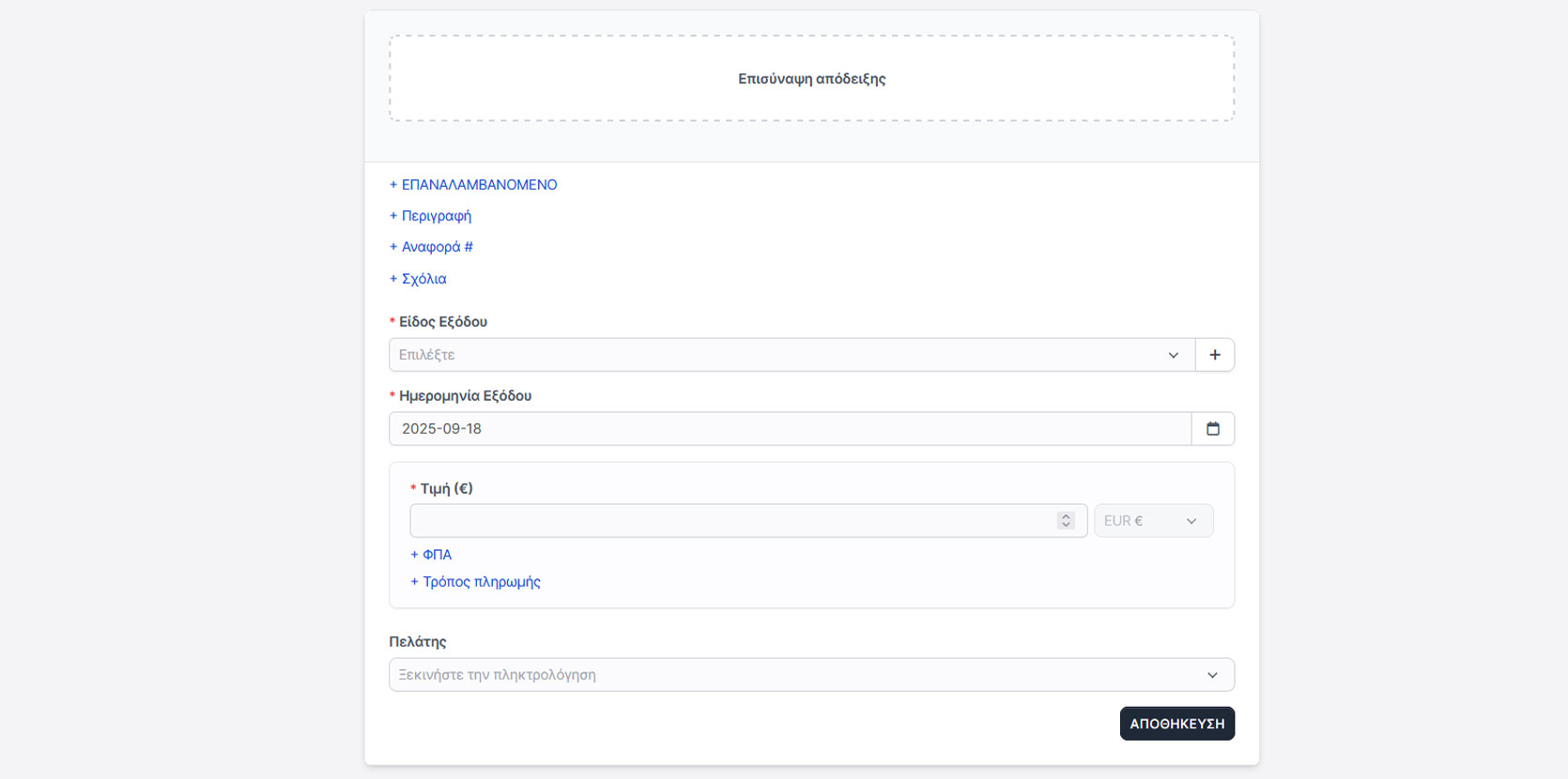The height and width of the screenshot is (779, 1568).
Task: Add ΦΠΑ to the expense
Action: [431, 555]
